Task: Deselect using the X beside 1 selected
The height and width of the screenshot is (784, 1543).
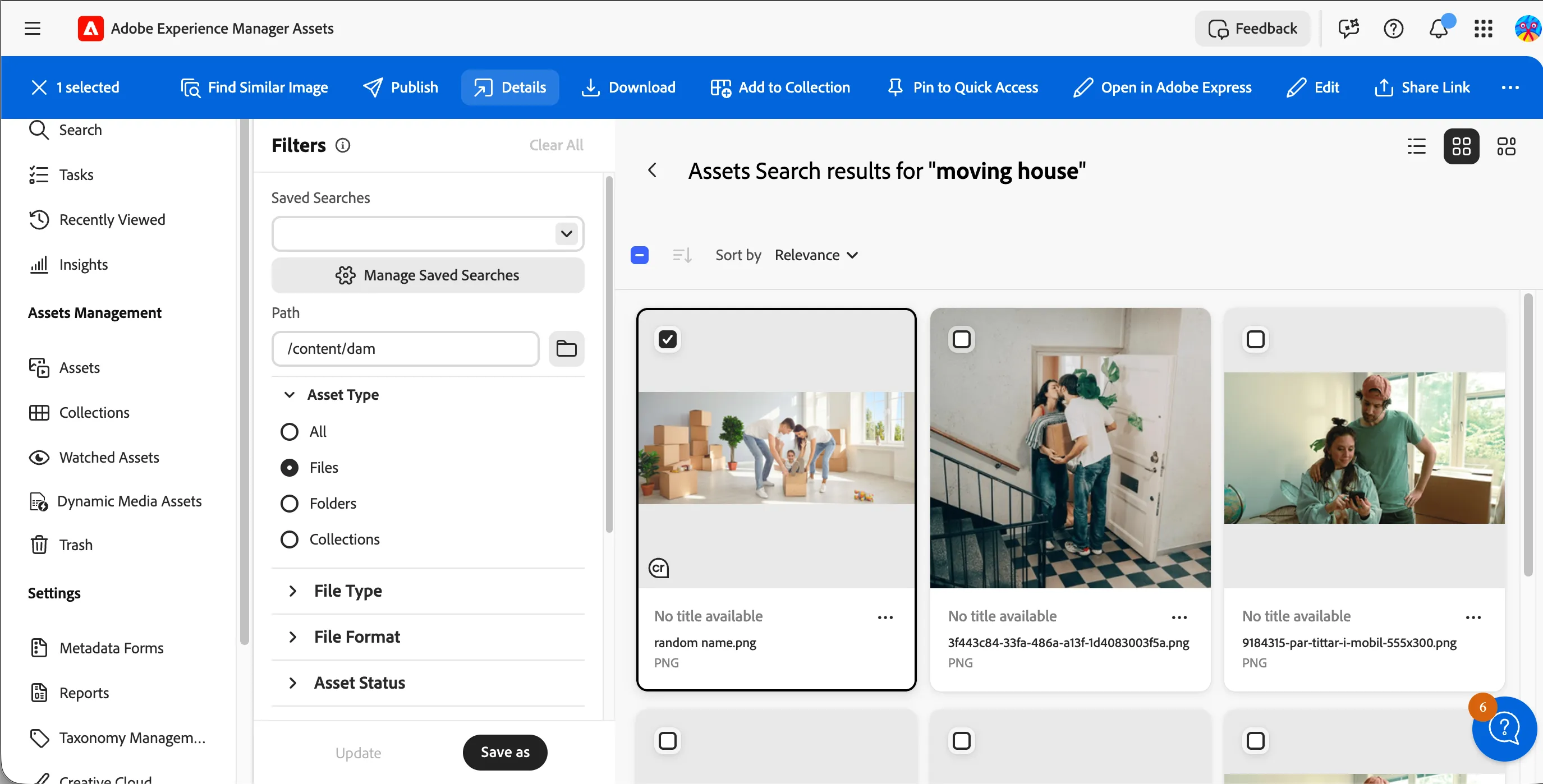Action: 39,87
